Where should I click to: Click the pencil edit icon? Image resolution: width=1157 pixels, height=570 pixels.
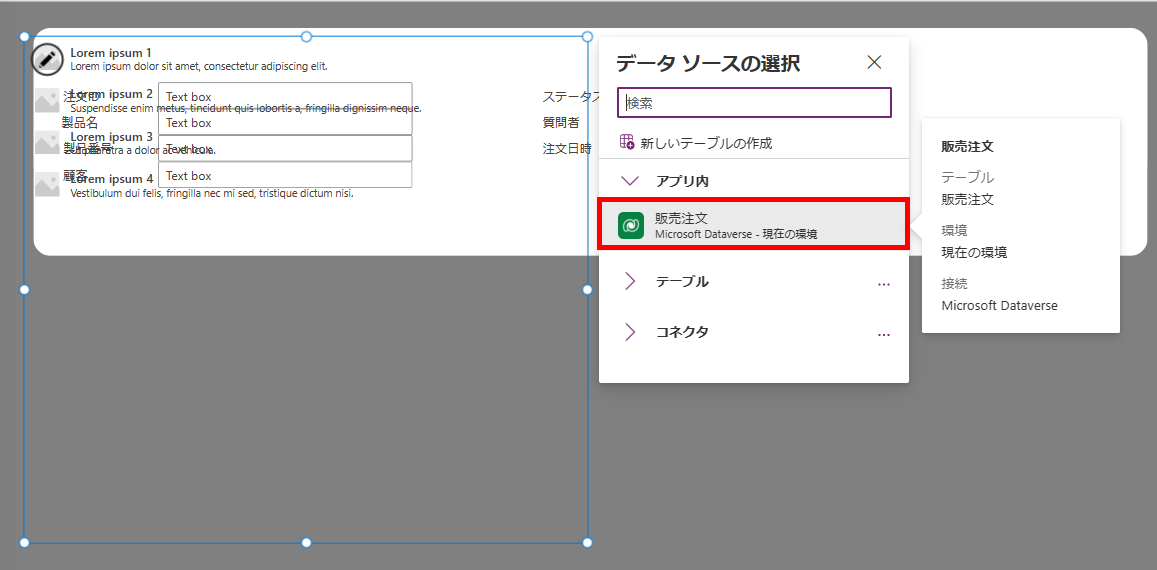point(47,59)
